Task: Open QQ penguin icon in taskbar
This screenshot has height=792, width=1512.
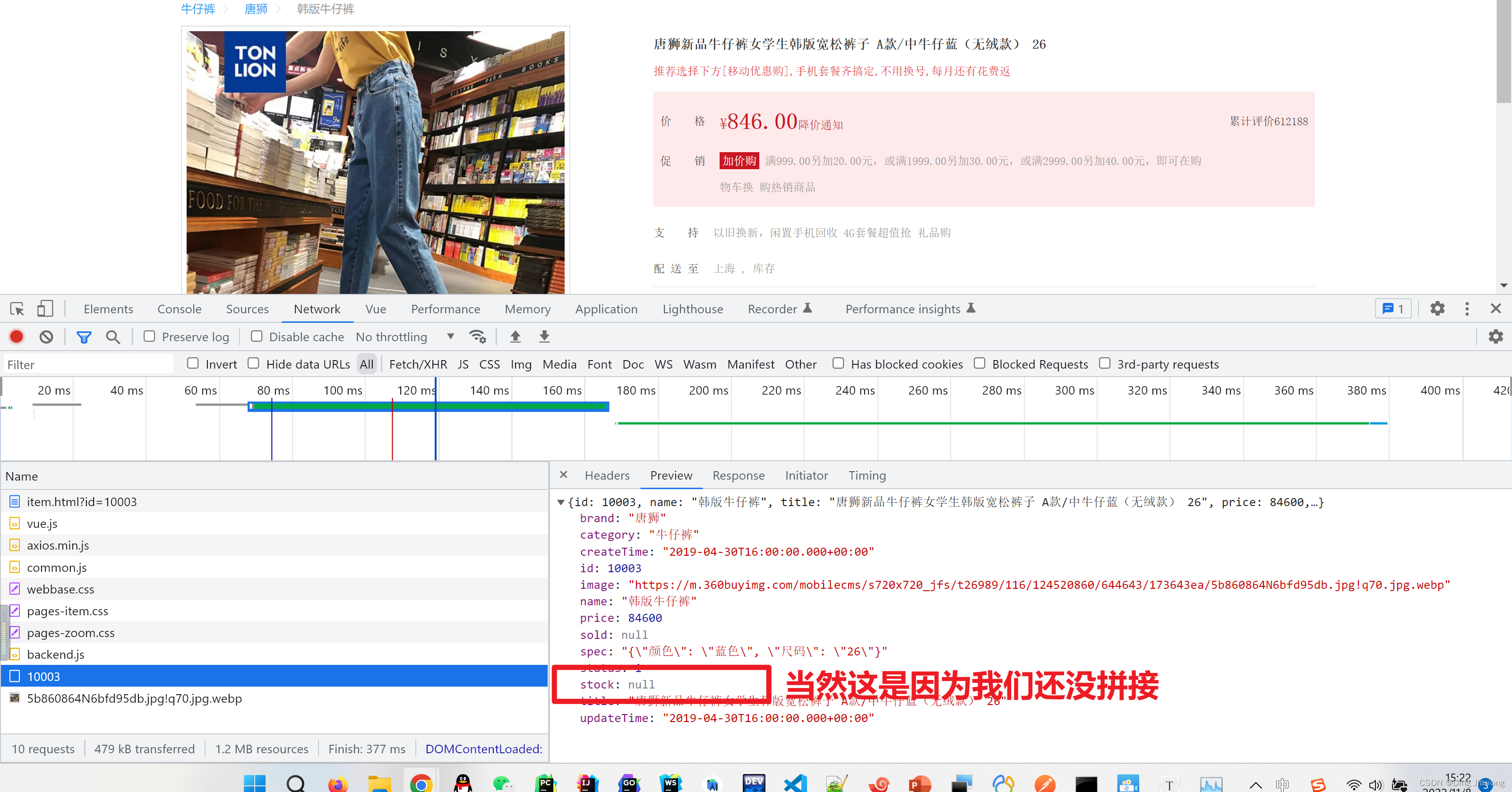Action: click(463, 783)
